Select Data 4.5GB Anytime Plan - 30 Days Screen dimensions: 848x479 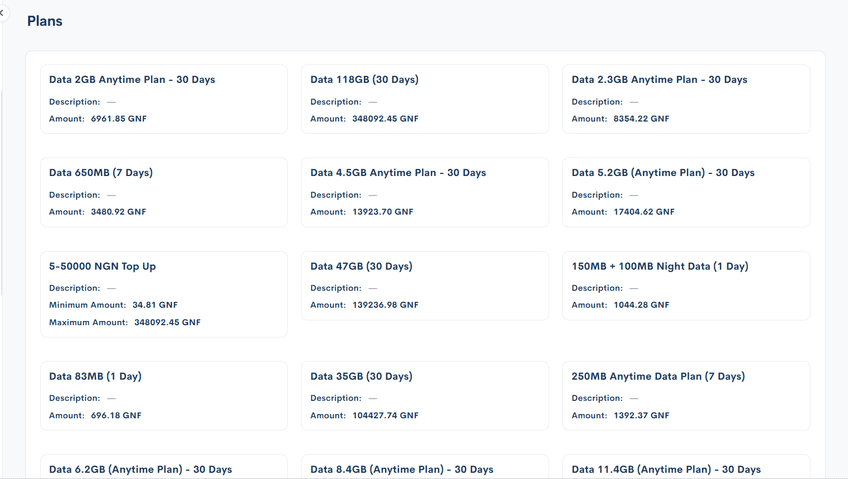click(398, 172)
